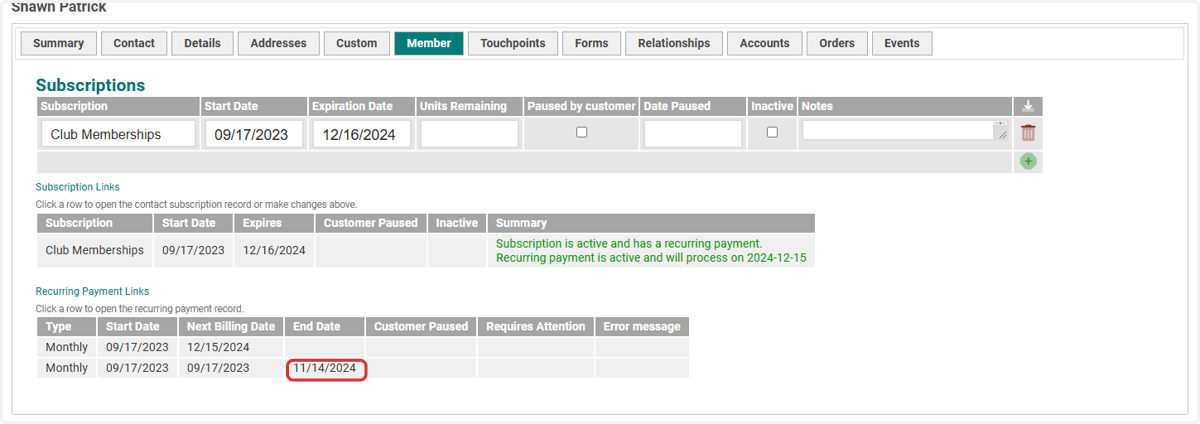Open the Details tab
Viewport: 1200px width, 424px height.
(x=202, y=43)
